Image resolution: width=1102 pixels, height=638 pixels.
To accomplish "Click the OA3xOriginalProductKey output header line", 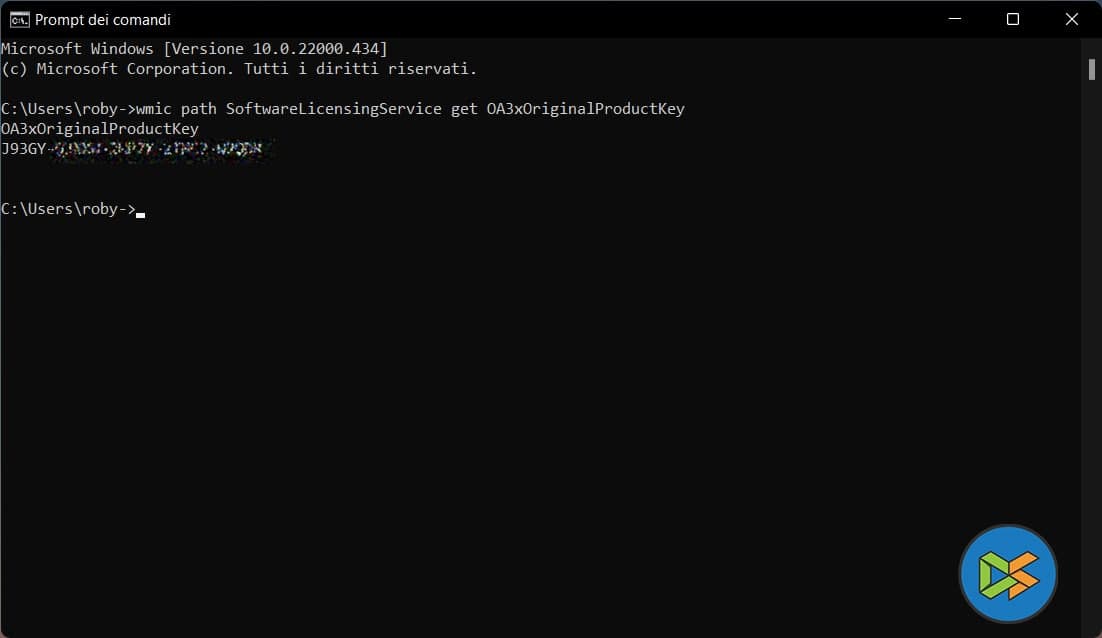I will (x=100, y=129).
